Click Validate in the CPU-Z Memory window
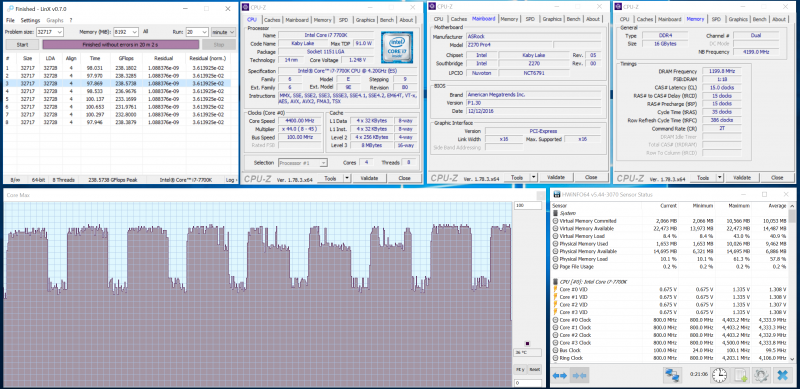This screenshot has height=389, width=800. pos(741,178)
